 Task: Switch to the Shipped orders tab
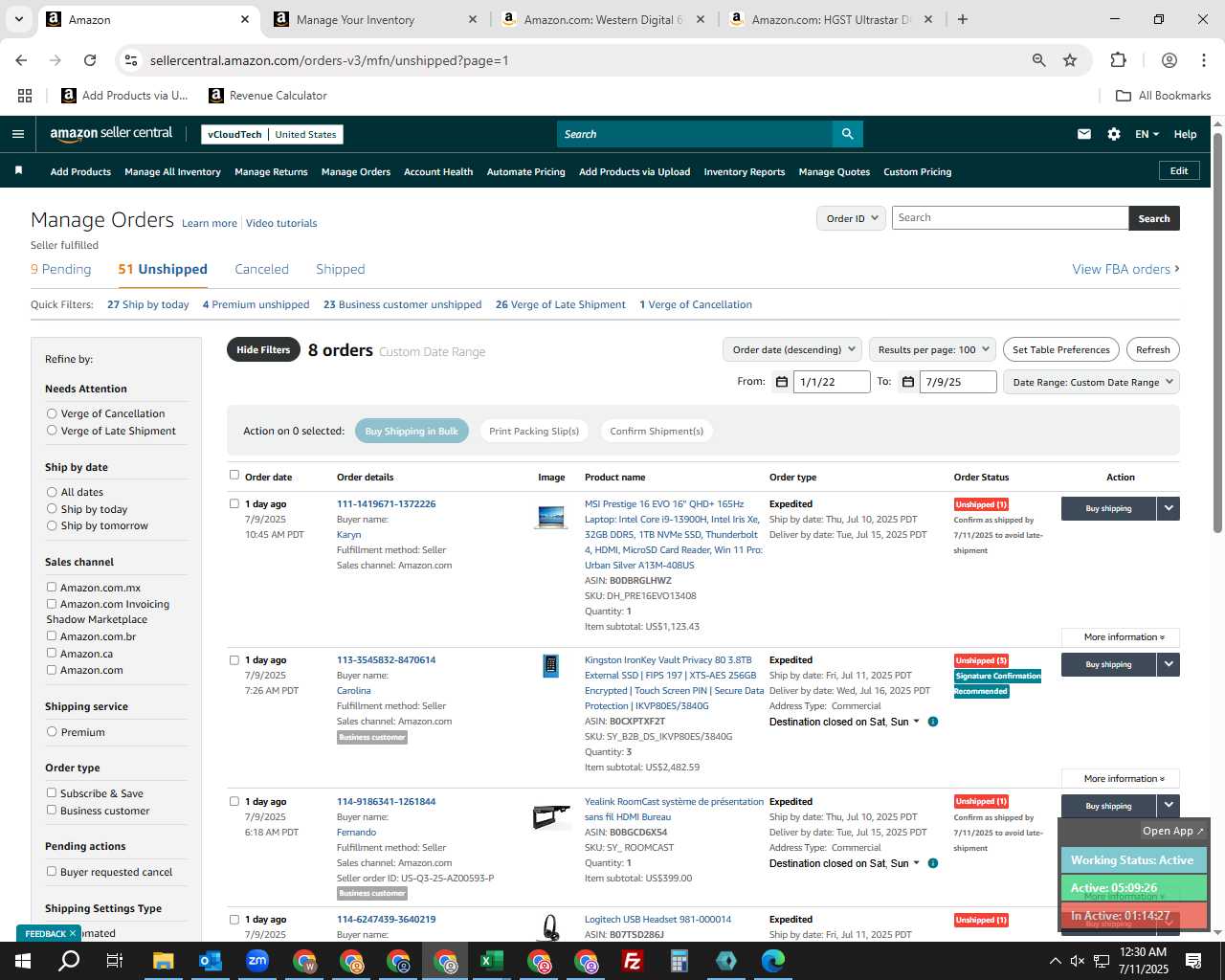(x=341, y=270)
